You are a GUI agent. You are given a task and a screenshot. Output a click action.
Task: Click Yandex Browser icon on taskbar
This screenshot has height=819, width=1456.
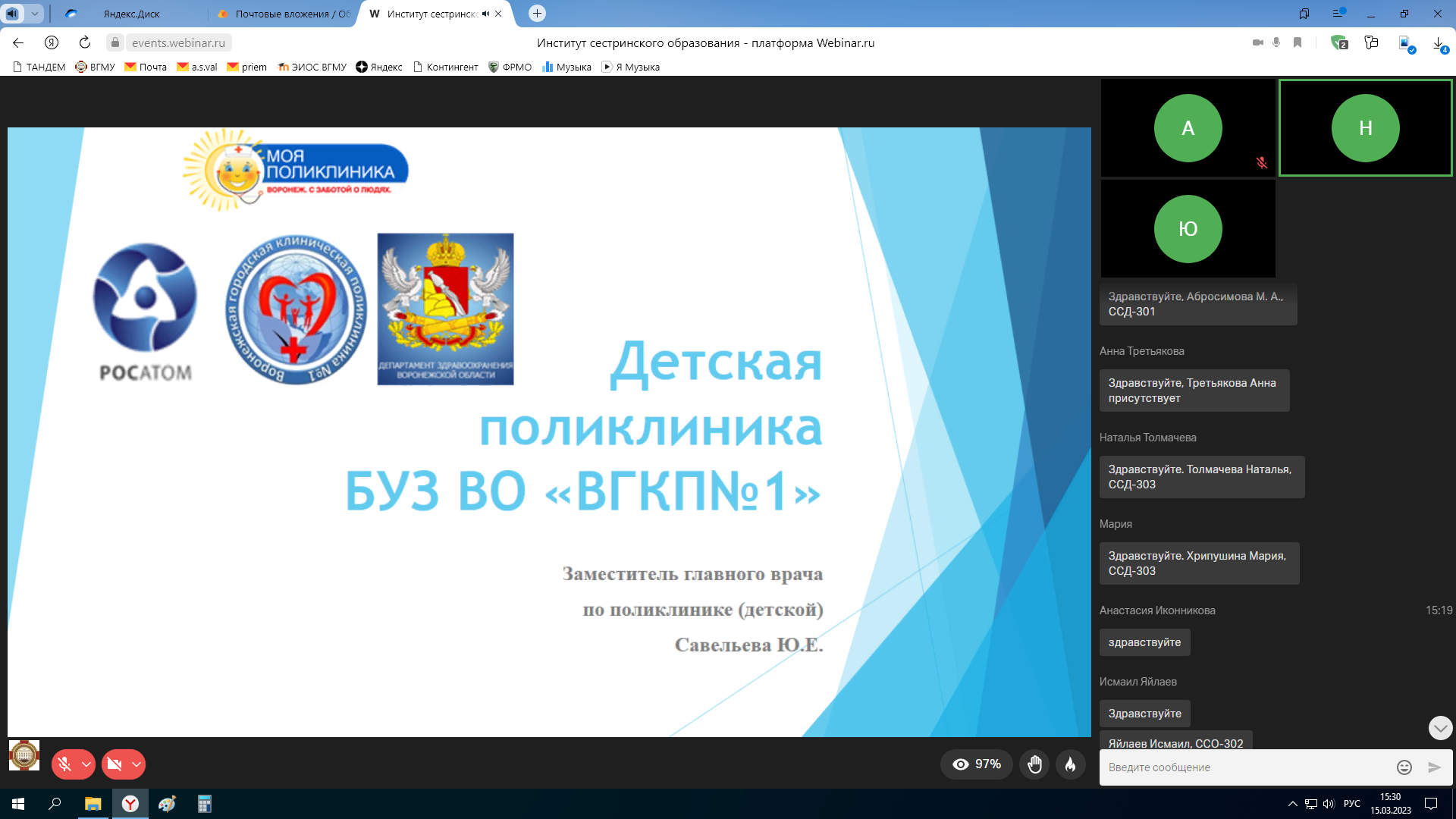(130, 804)
